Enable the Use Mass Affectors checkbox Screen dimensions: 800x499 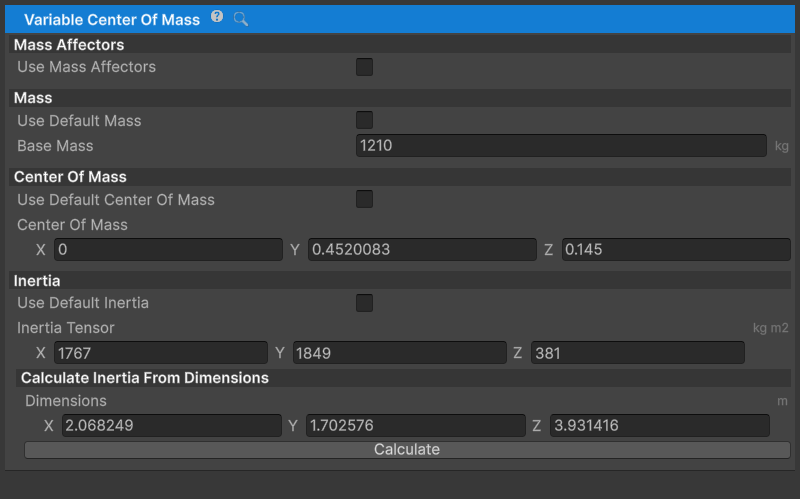tap(364, 67)
